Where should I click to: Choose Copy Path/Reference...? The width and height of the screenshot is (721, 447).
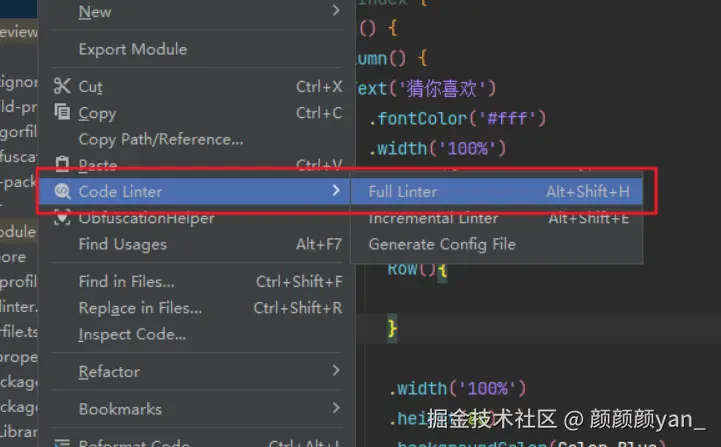point(197,139)
